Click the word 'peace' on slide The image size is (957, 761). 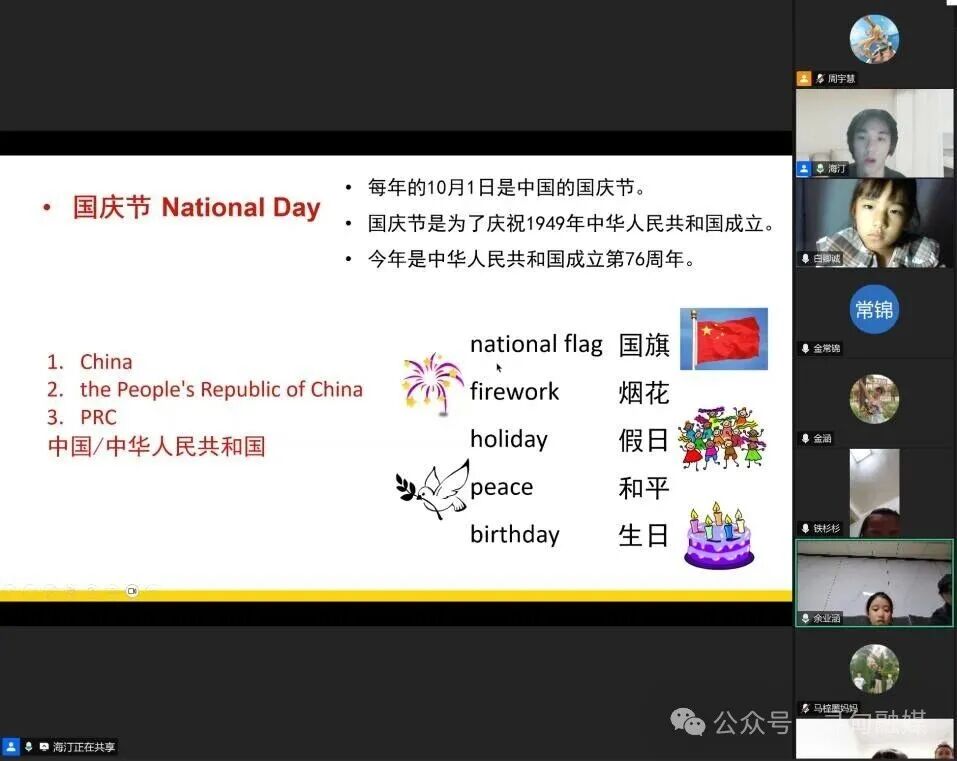pyautogui.click(x=502, y=487)
